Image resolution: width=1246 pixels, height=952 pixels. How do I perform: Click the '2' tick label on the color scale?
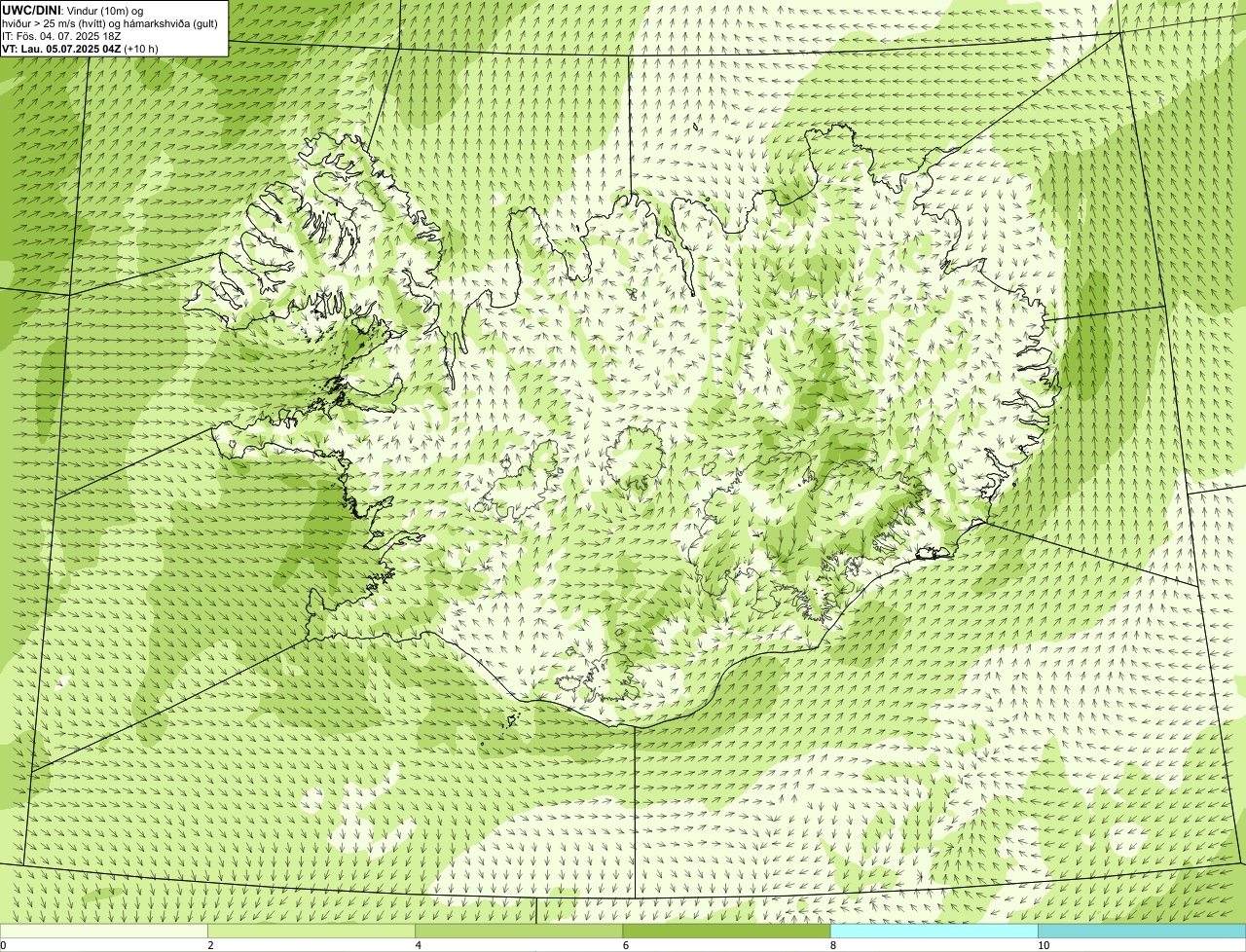pyautogui.click(x=210, y=945)
